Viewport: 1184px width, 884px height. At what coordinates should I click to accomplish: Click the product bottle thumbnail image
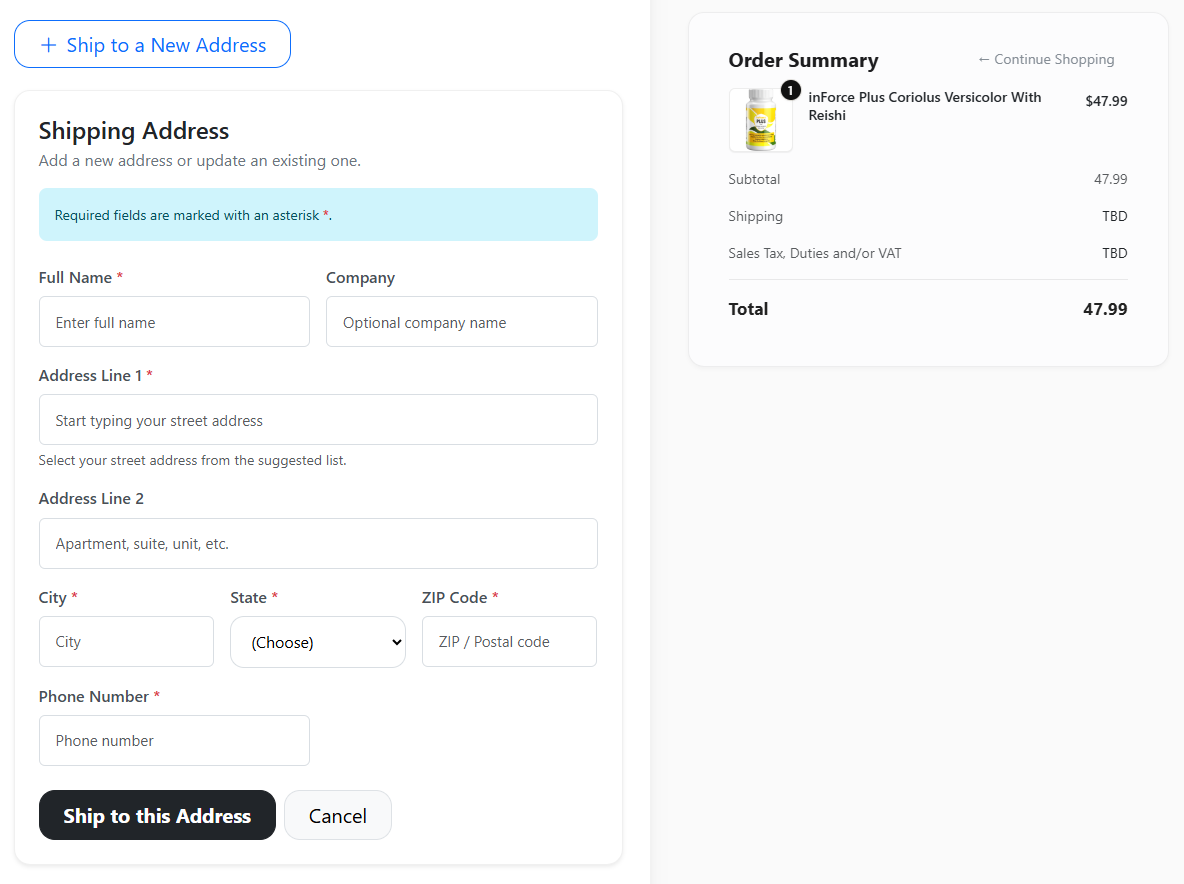760,120
